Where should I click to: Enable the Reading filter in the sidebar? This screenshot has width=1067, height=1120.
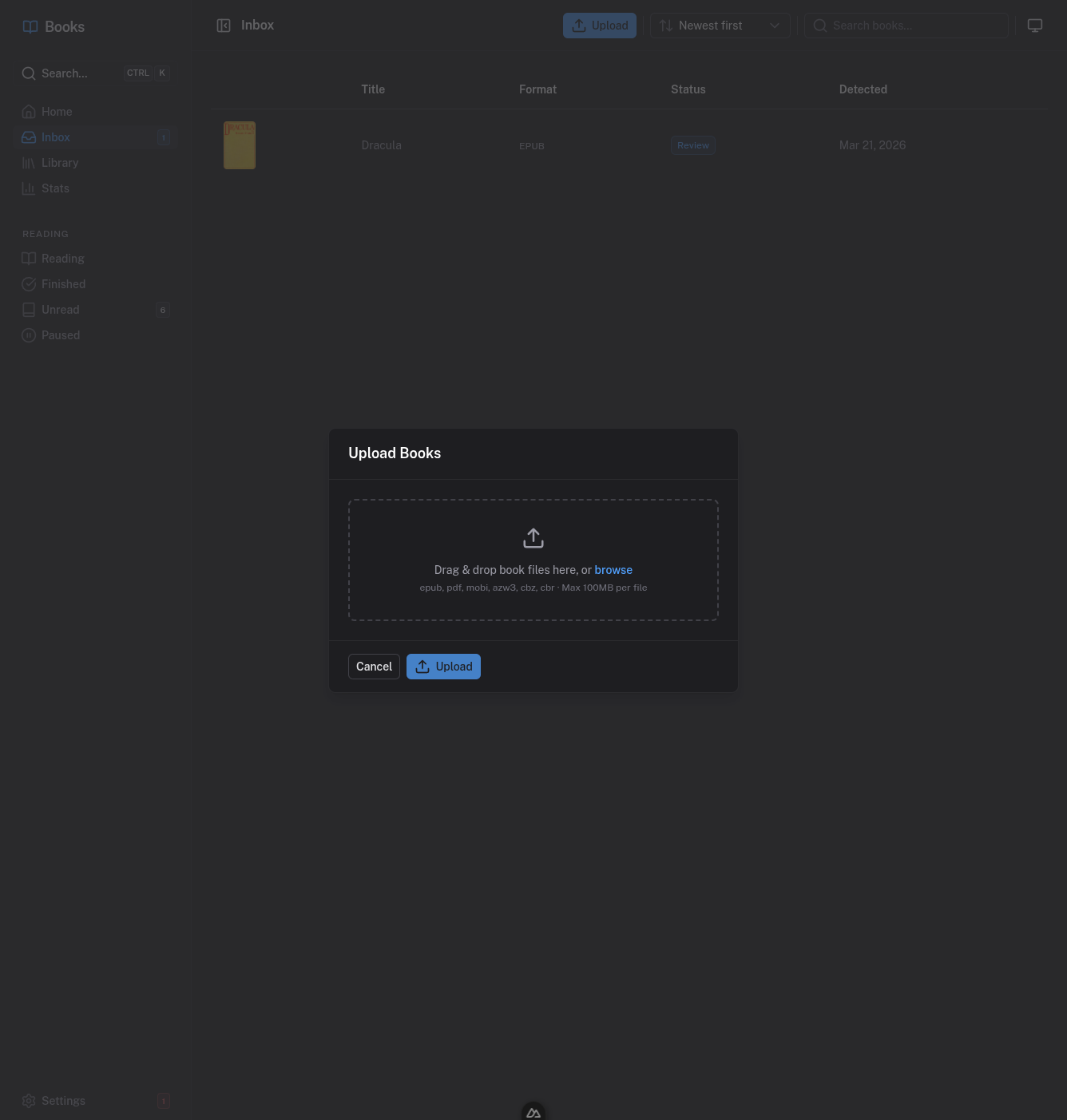(x=61, y=258)
